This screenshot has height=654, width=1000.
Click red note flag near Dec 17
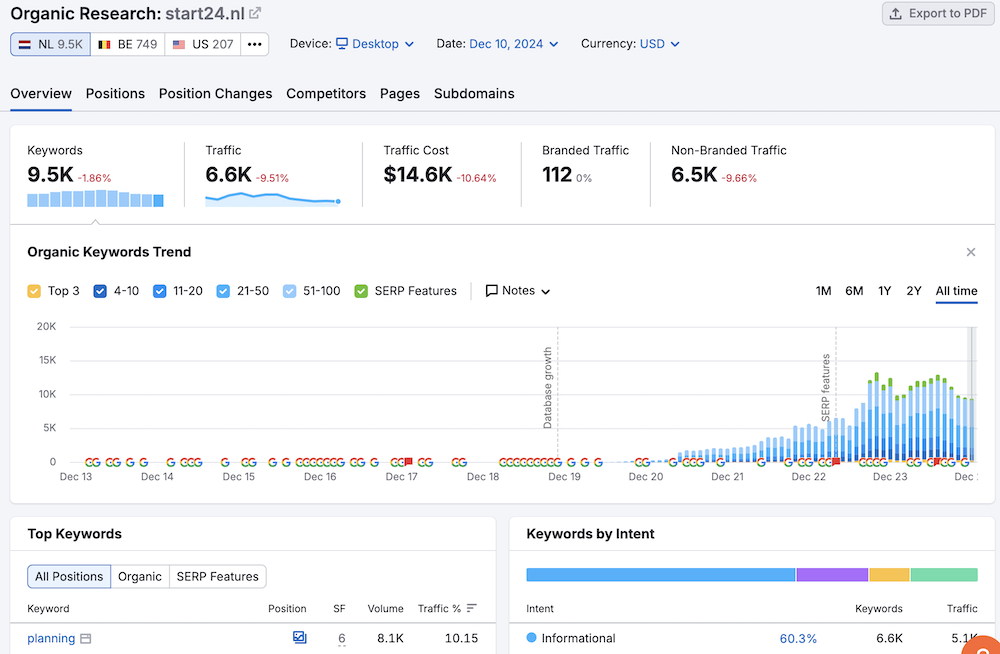click(x=408, y=461)
